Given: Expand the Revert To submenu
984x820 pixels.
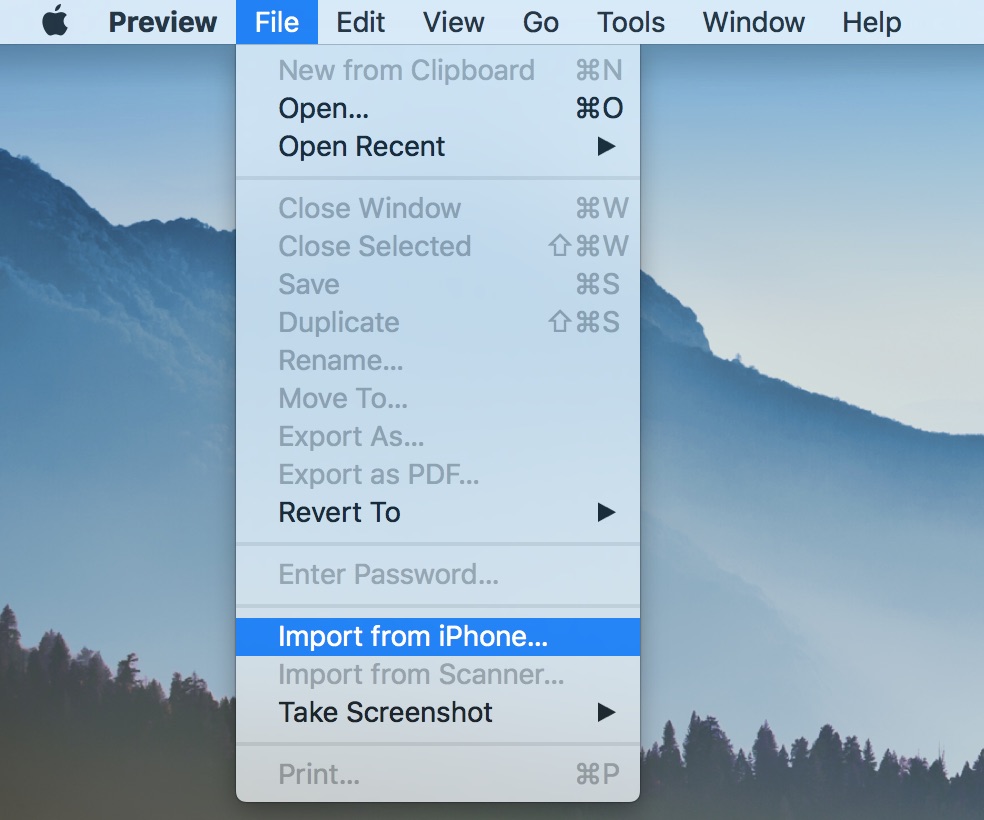Looking at the screenshot, I should pos(438,513).
